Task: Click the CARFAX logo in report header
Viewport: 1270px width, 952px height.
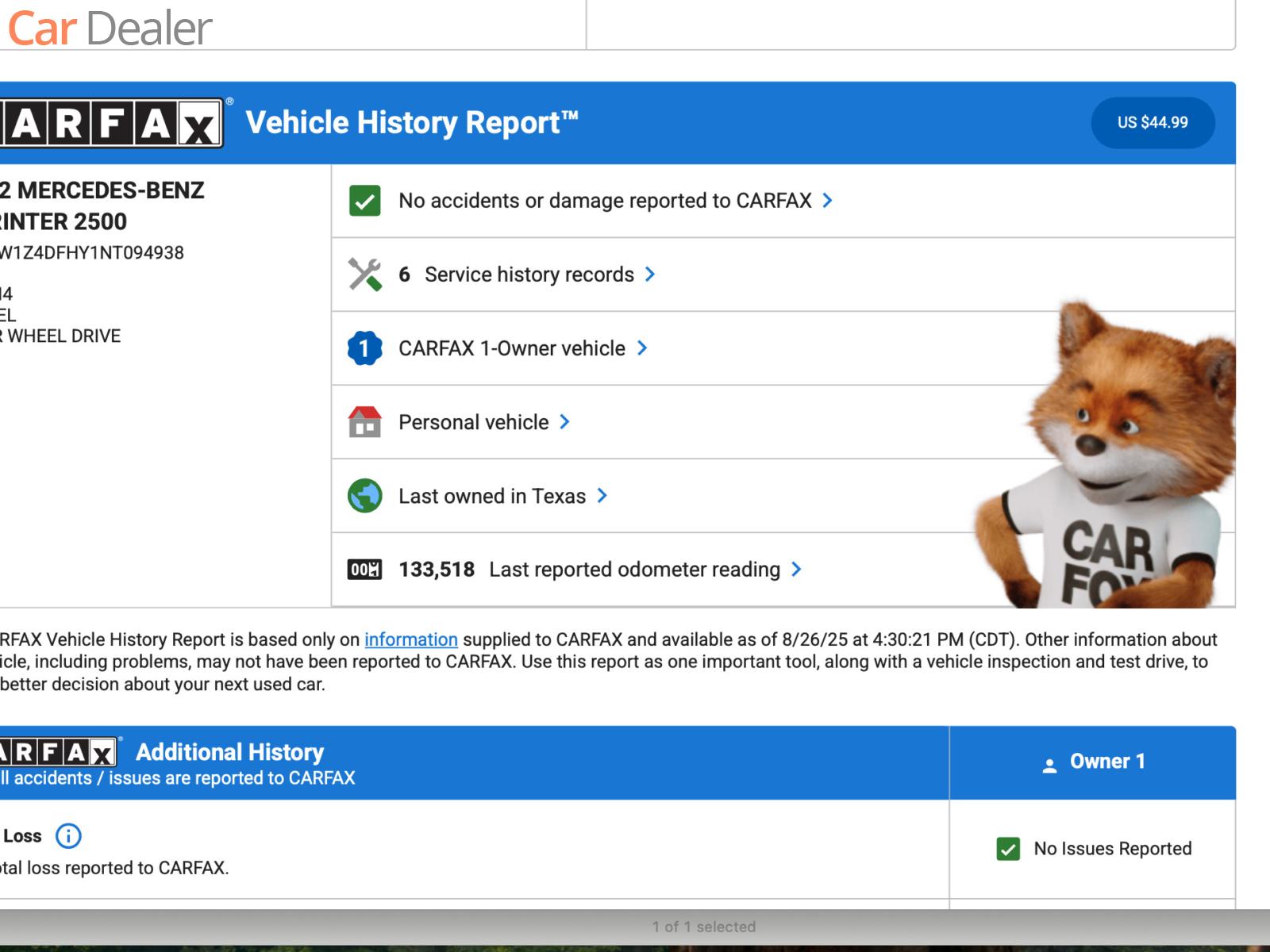Action: point(111,124)
